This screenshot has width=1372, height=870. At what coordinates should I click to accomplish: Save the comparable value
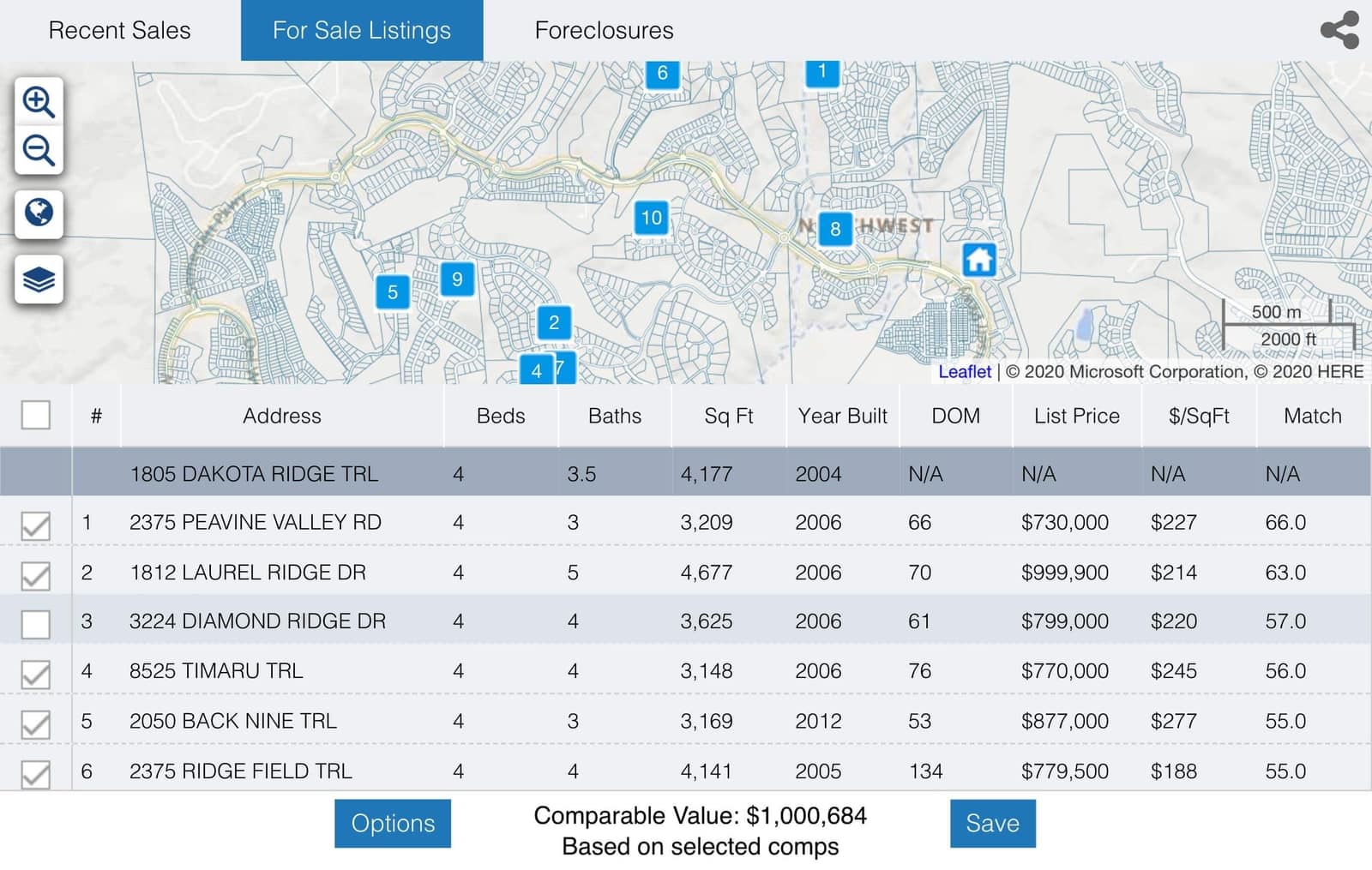coord(992,824)
